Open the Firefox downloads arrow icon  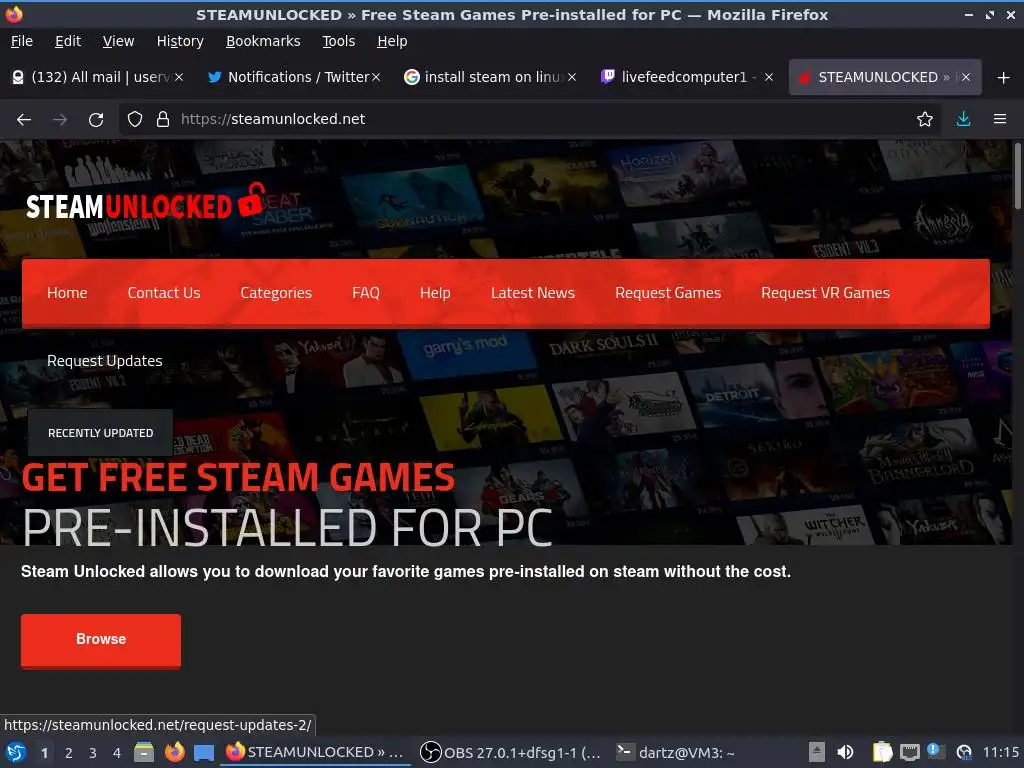pyautogui.click(x=963, y=120)
